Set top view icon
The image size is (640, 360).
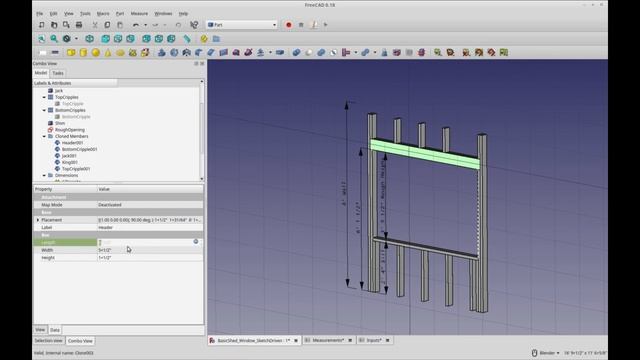coord(118,39)
